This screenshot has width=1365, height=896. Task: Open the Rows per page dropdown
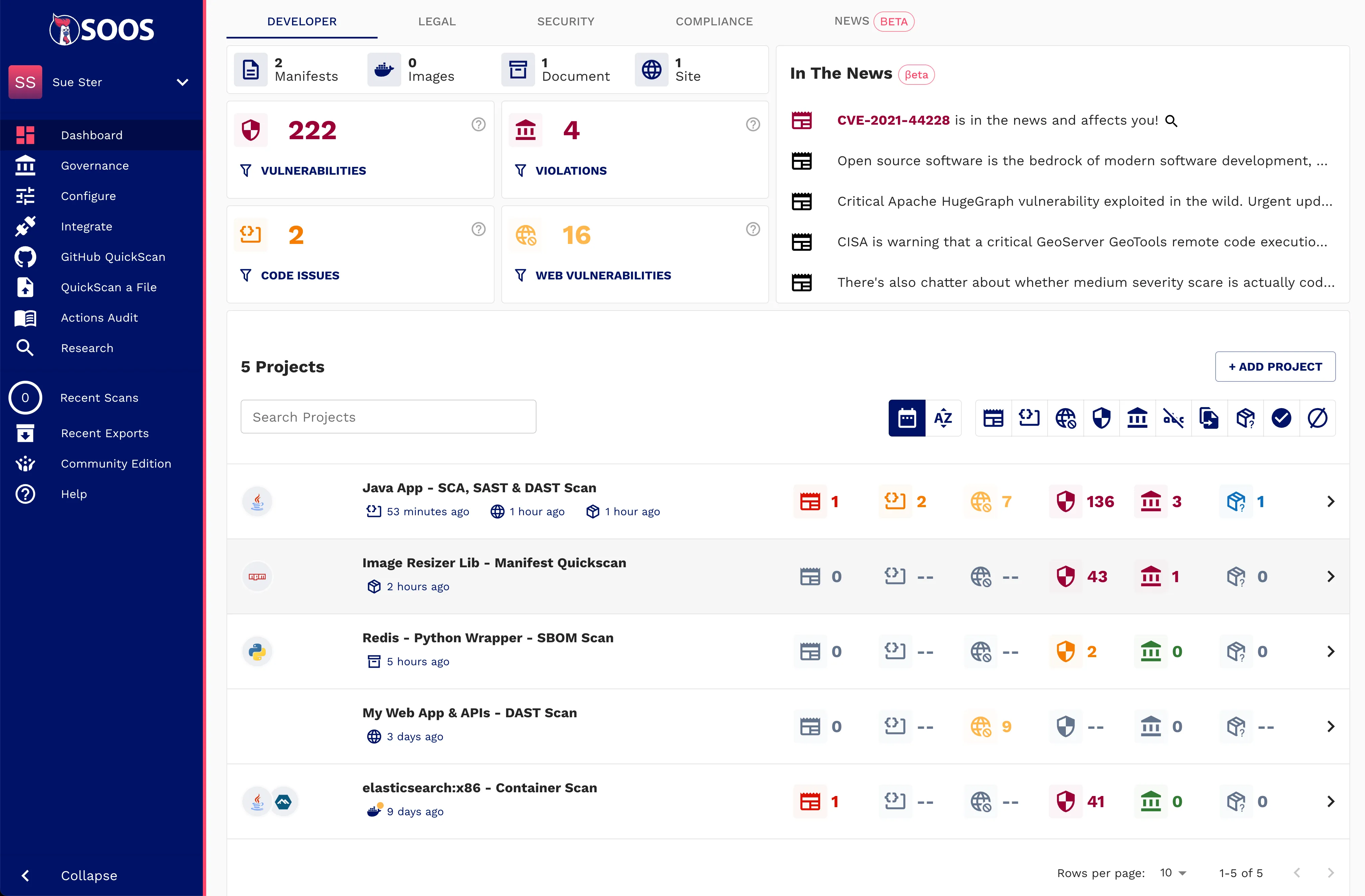(x=1172, y=872)
